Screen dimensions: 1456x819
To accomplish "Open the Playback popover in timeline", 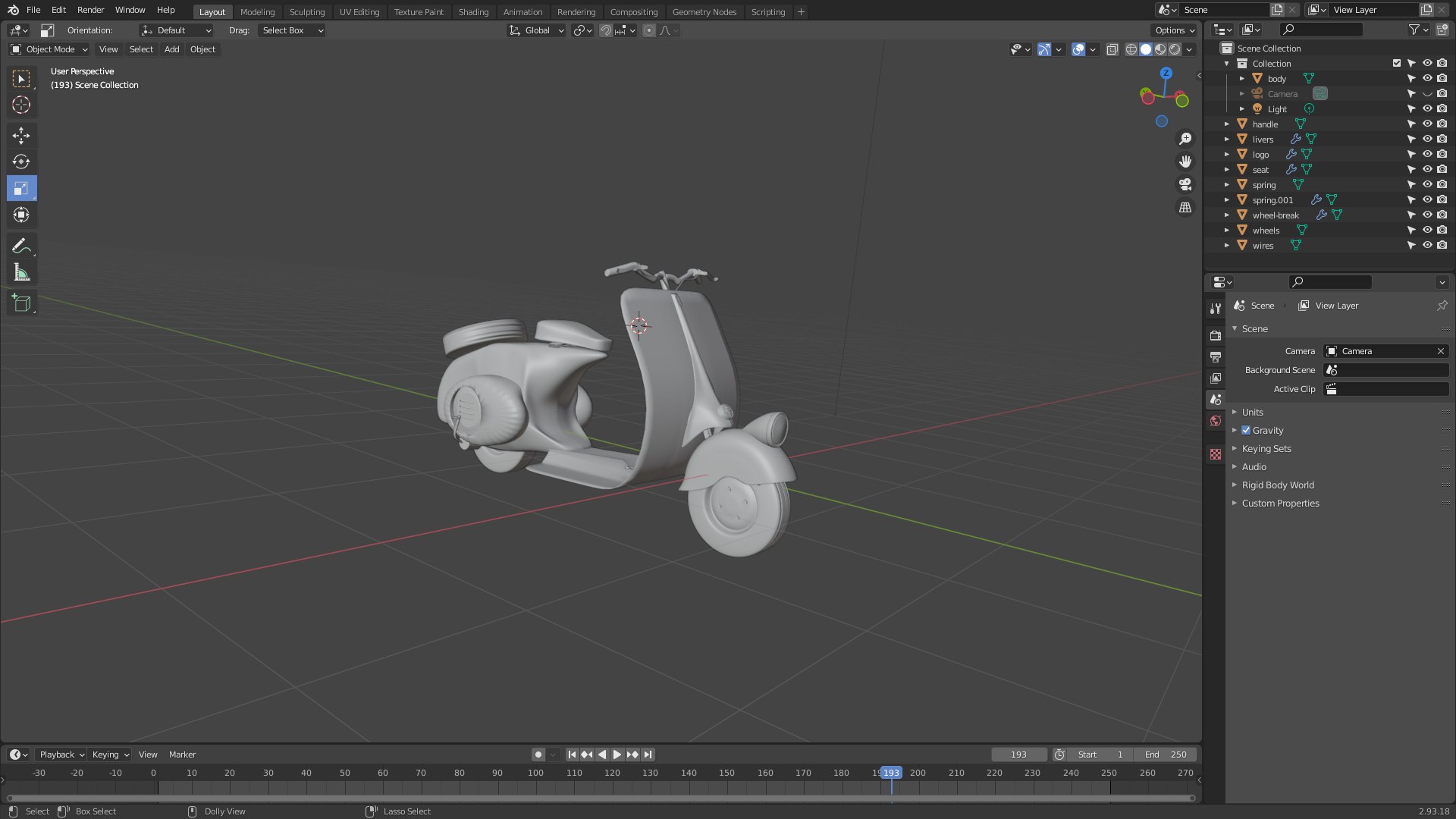I will point(61,755).
